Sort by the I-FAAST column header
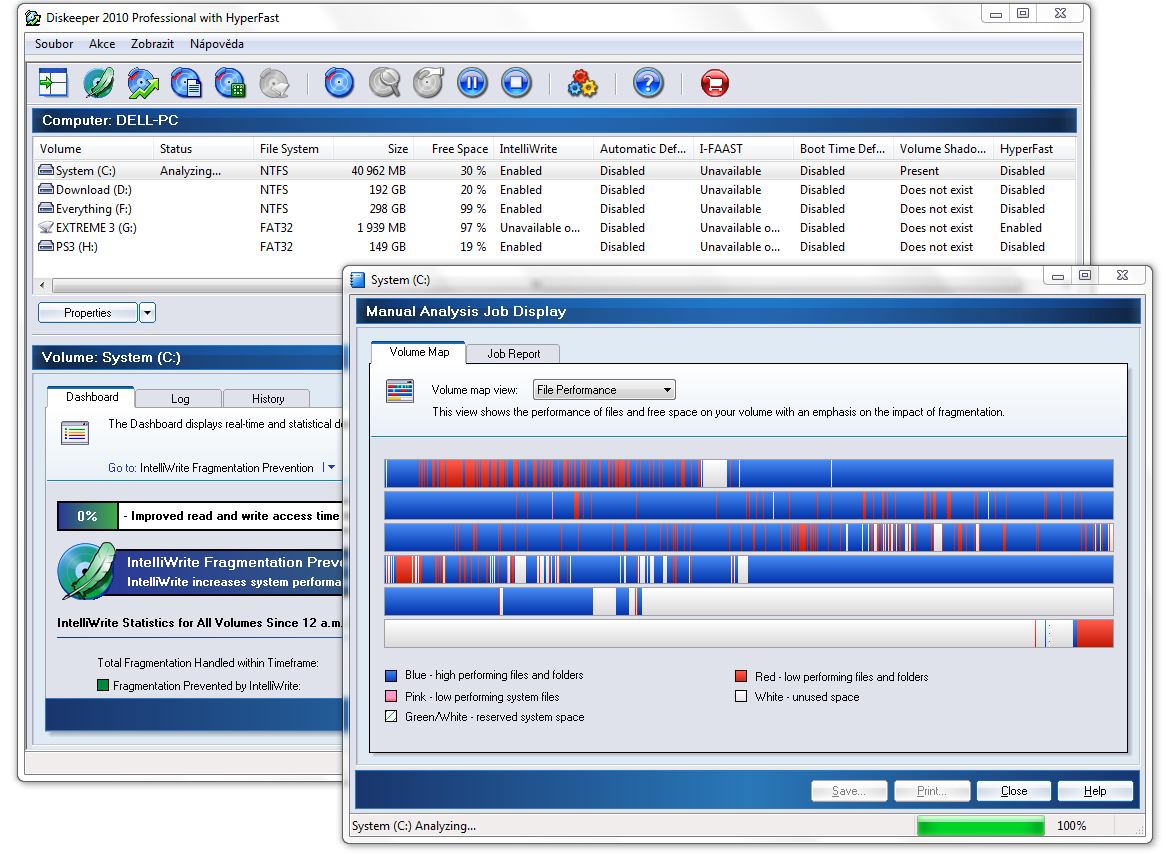Screen dimensions: 1166x854 click(743, 149)
